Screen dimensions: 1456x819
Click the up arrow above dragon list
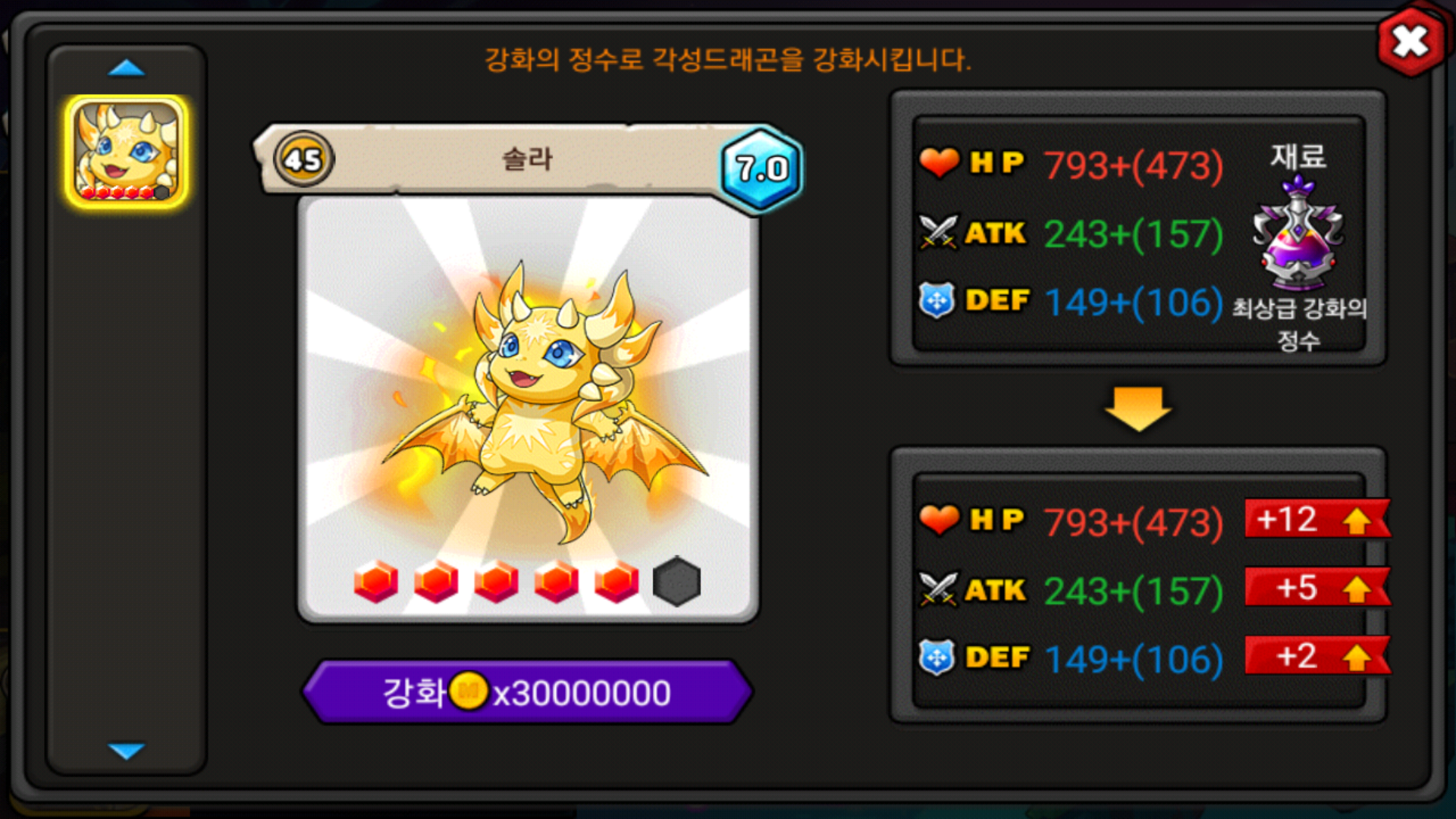[x=127, y=69]
